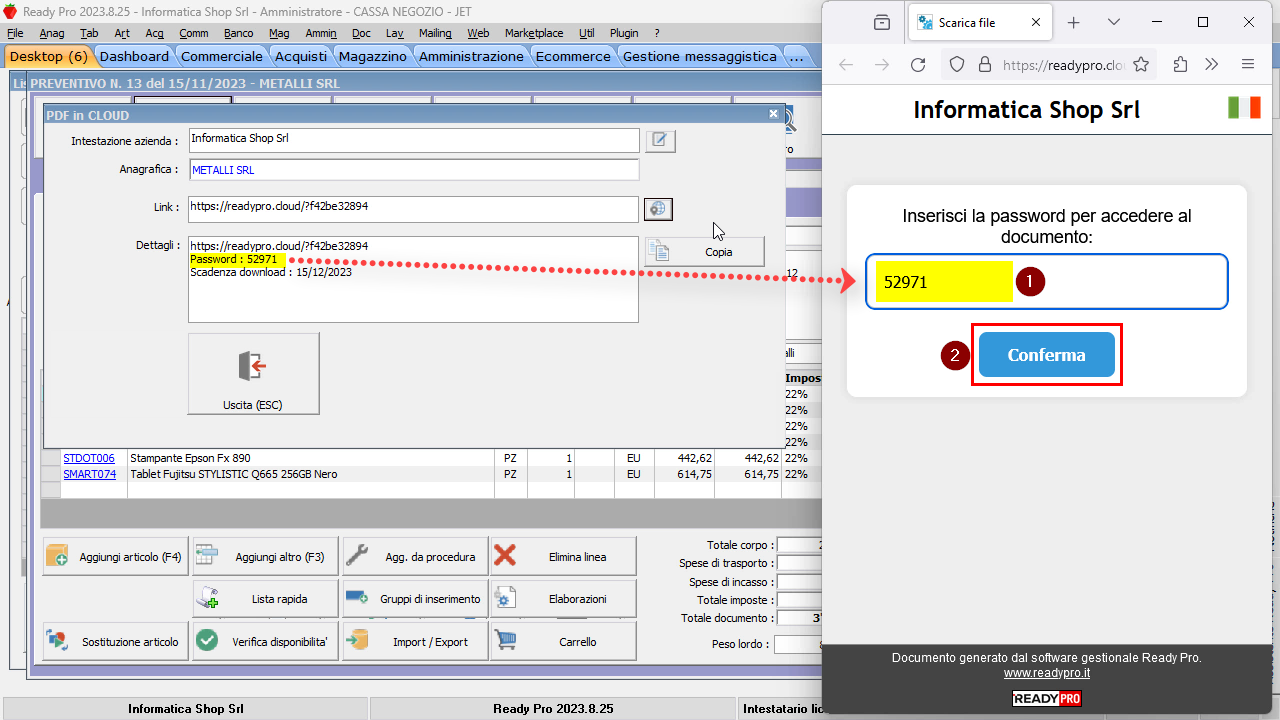Open the Carrello shopping cart button

tap(563, 642)
